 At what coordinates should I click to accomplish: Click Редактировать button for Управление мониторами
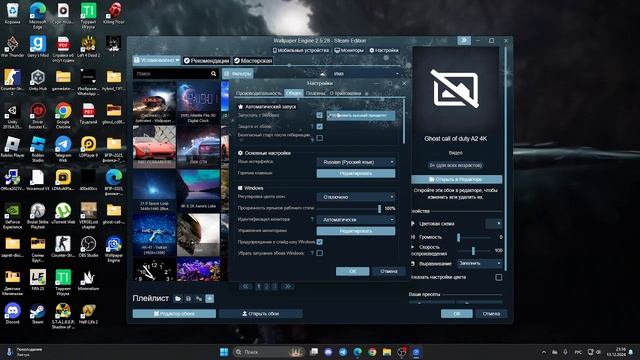356,231
